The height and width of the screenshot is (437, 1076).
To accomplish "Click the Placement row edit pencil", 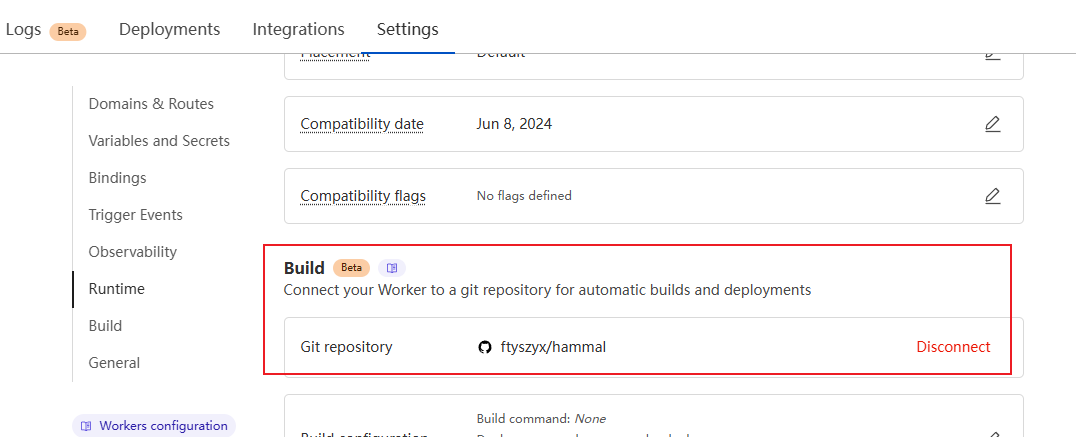I will [992, 54].
